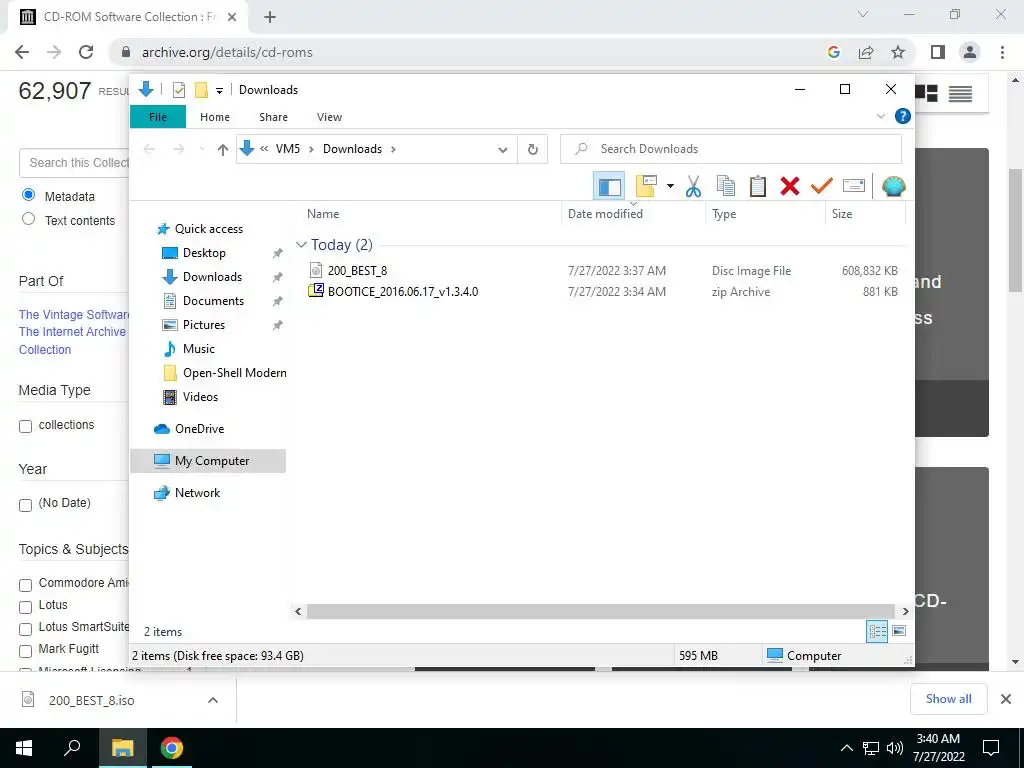Click Chrome's reload page icon
1024x768 pixels.
click(86, 52)
